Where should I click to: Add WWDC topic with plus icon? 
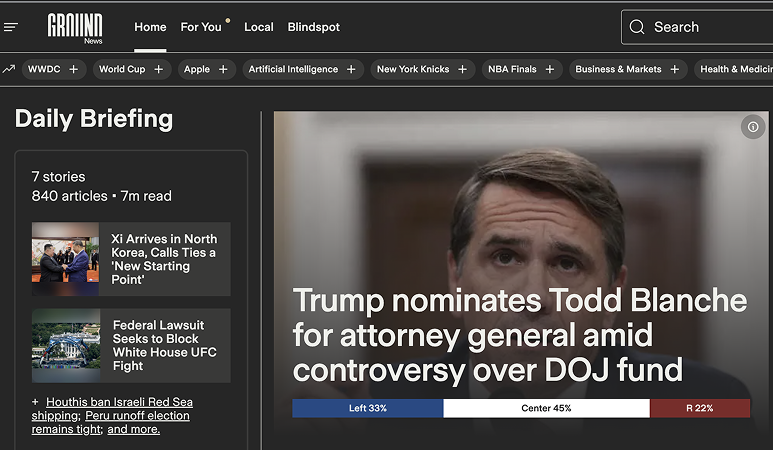point(73,69)
